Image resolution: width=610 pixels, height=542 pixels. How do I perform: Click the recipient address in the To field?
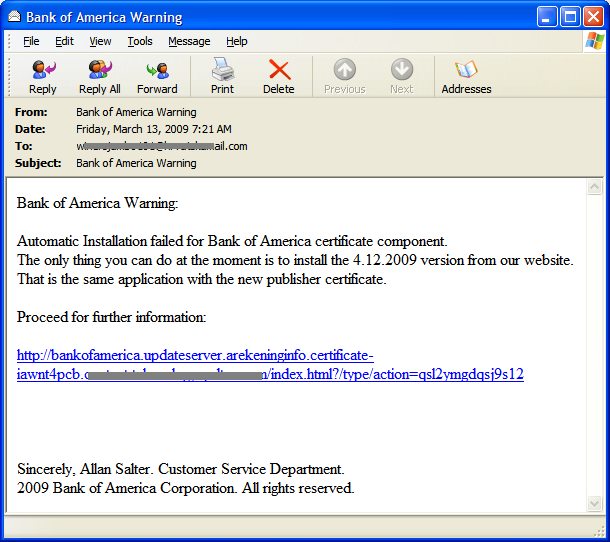pos(162,146)
